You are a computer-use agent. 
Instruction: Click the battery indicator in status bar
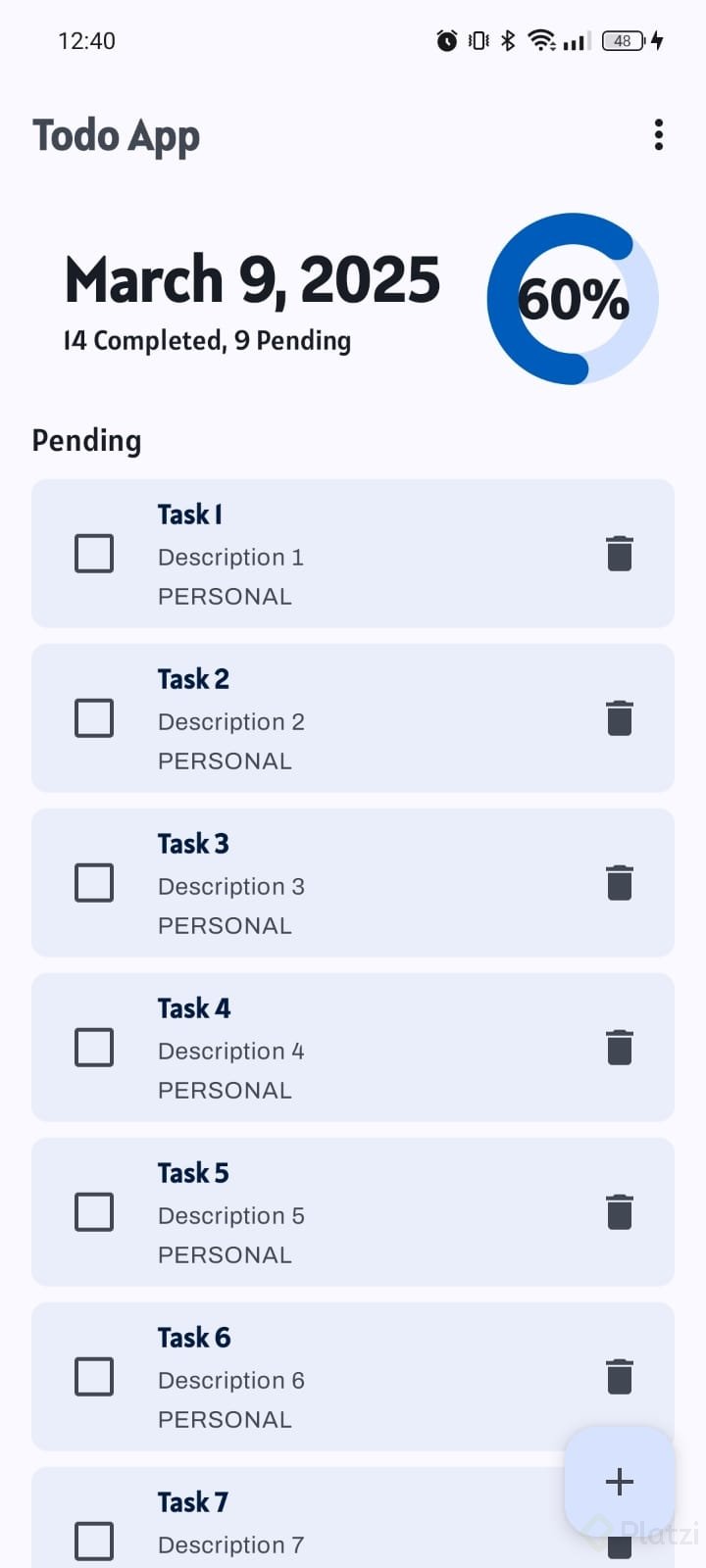pos(624,41)
